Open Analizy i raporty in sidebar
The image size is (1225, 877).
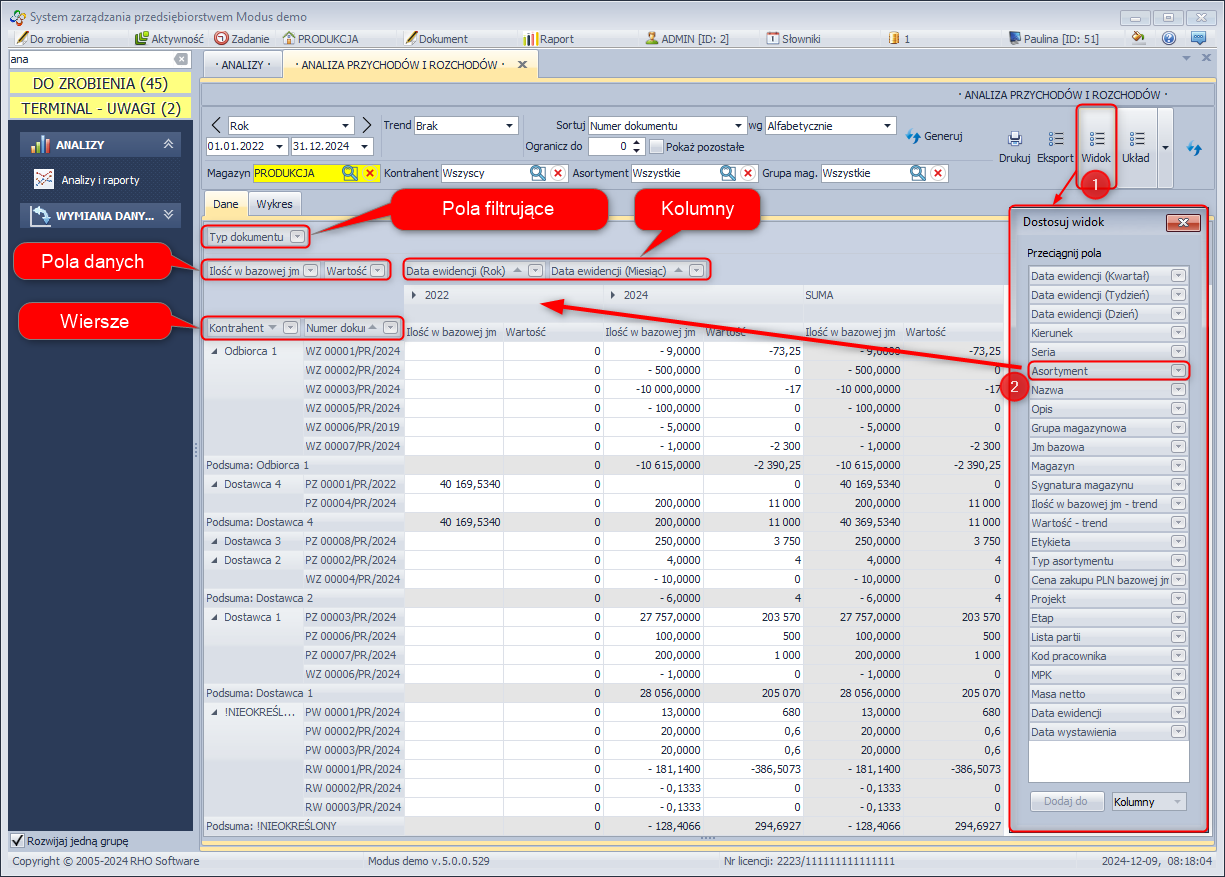100,180
